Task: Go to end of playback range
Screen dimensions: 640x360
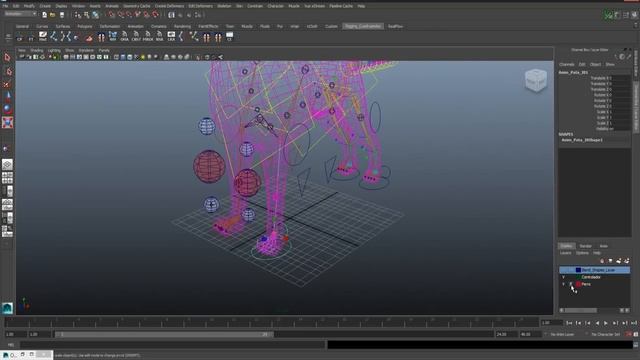Action: tap(633, 323)
